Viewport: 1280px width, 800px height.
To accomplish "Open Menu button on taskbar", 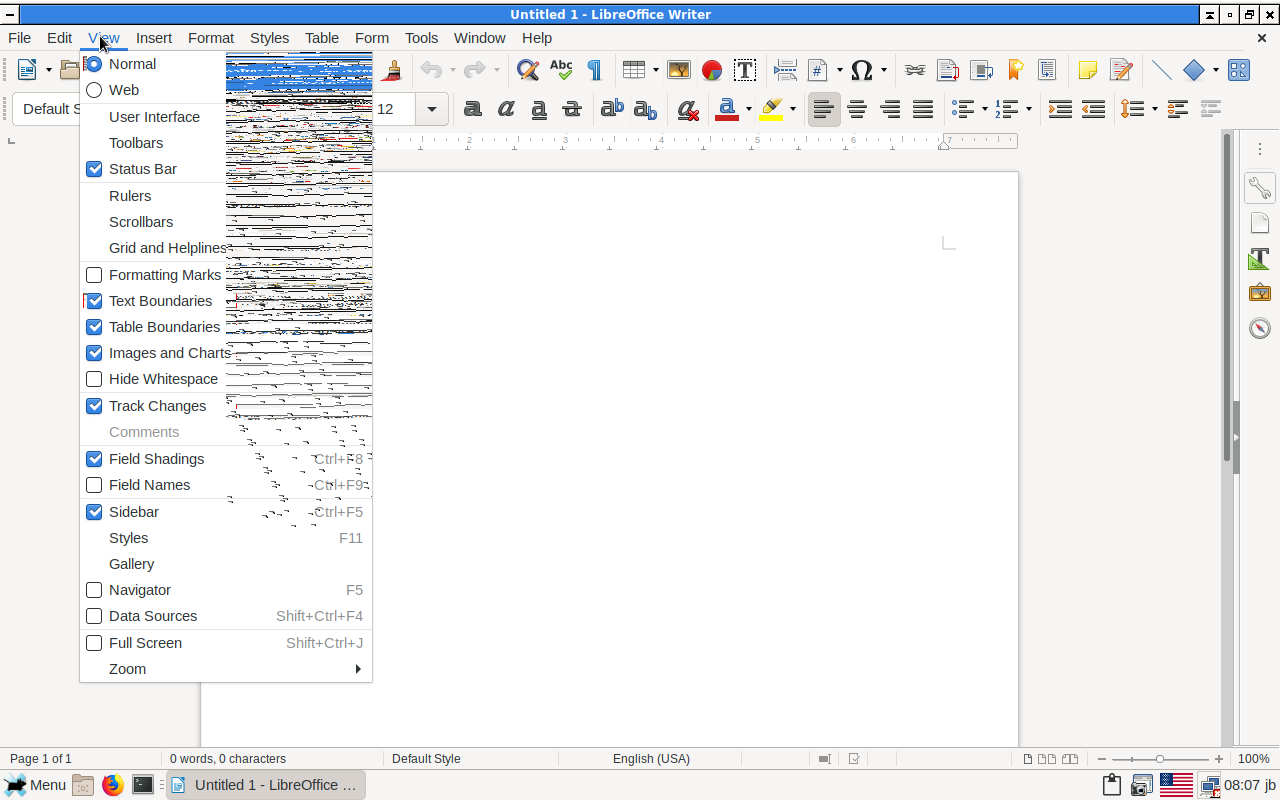I will pos(36,785).
